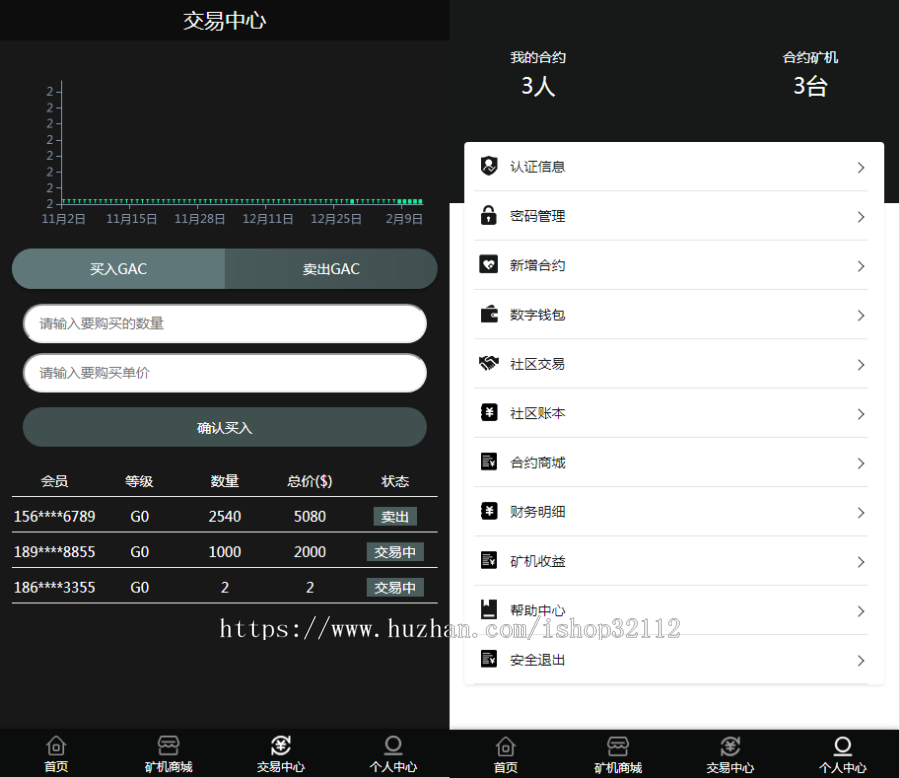The height and width of the screenshot is (778, 900).
Task: Click the 数字钱包 wallet icon
Action: coord(488,314)
